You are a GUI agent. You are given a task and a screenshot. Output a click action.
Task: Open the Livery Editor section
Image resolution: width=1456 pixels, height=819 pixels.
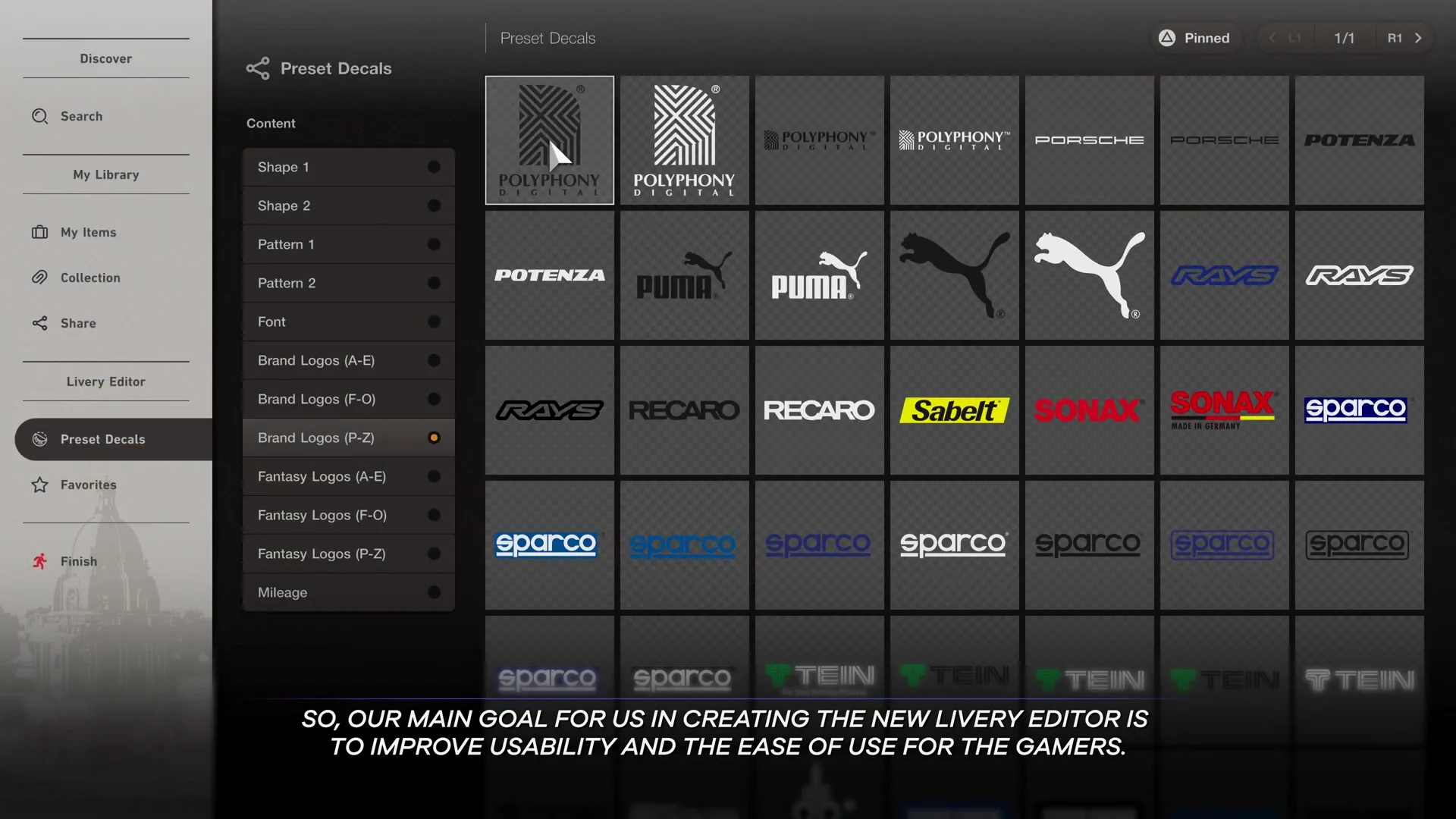[x=106, y=381]
